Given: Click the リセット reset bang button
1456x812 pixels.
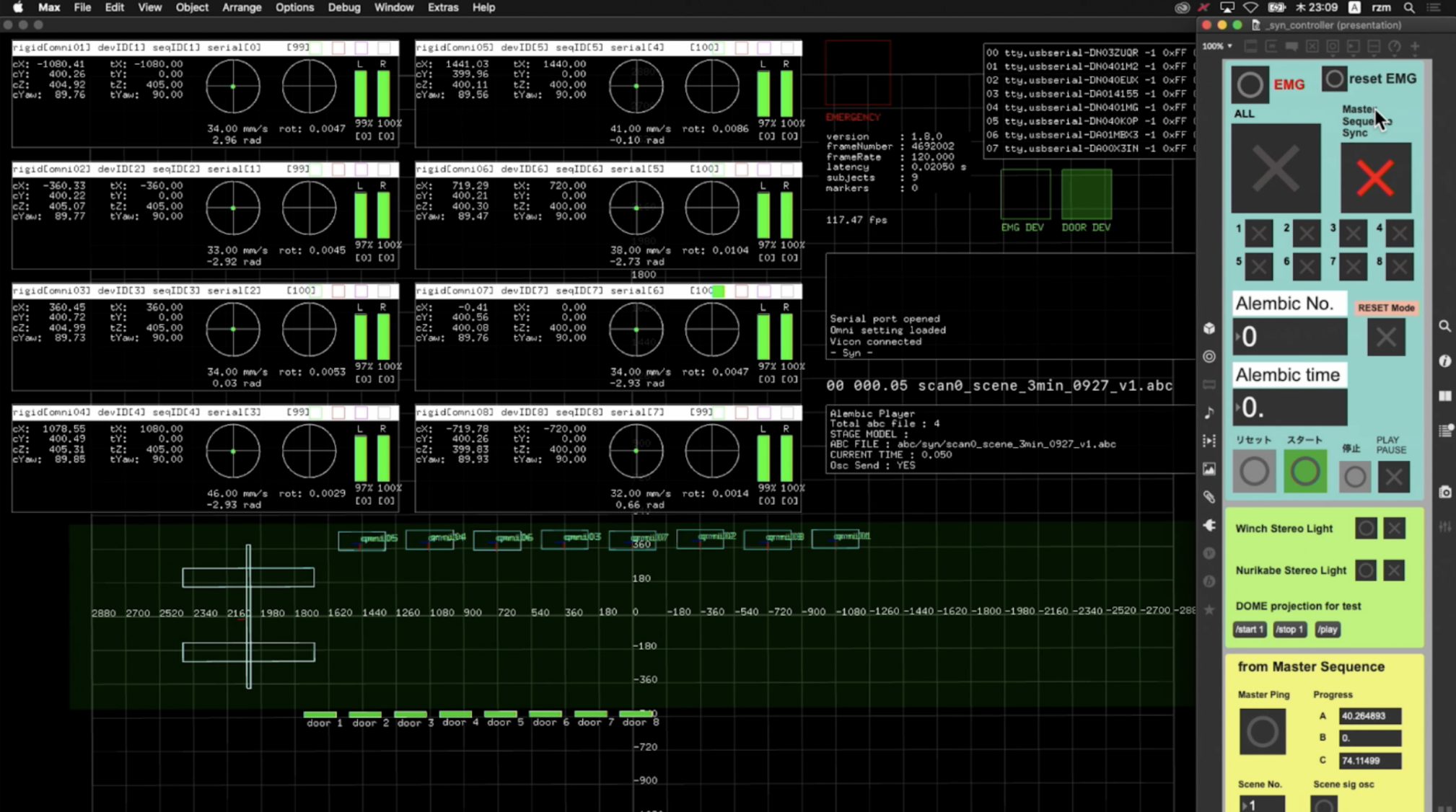Looking at the screenshot, I should pos(1254,472).
